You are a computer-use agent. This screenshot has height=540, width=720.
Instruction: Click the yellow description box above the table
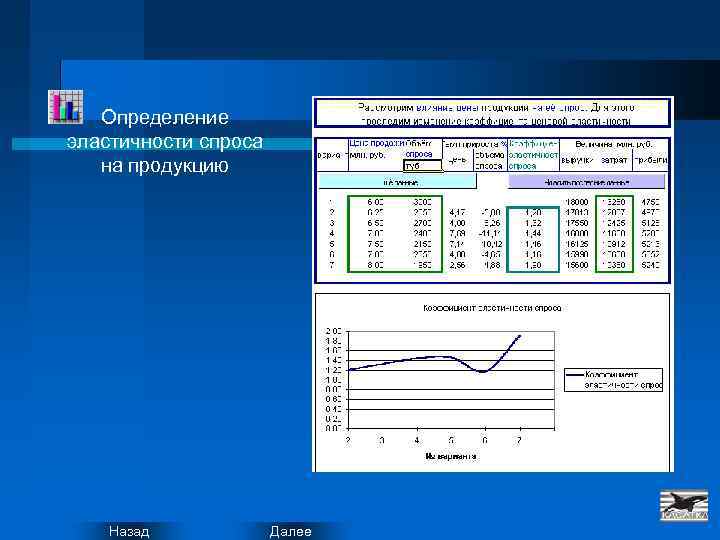(492, 113)
